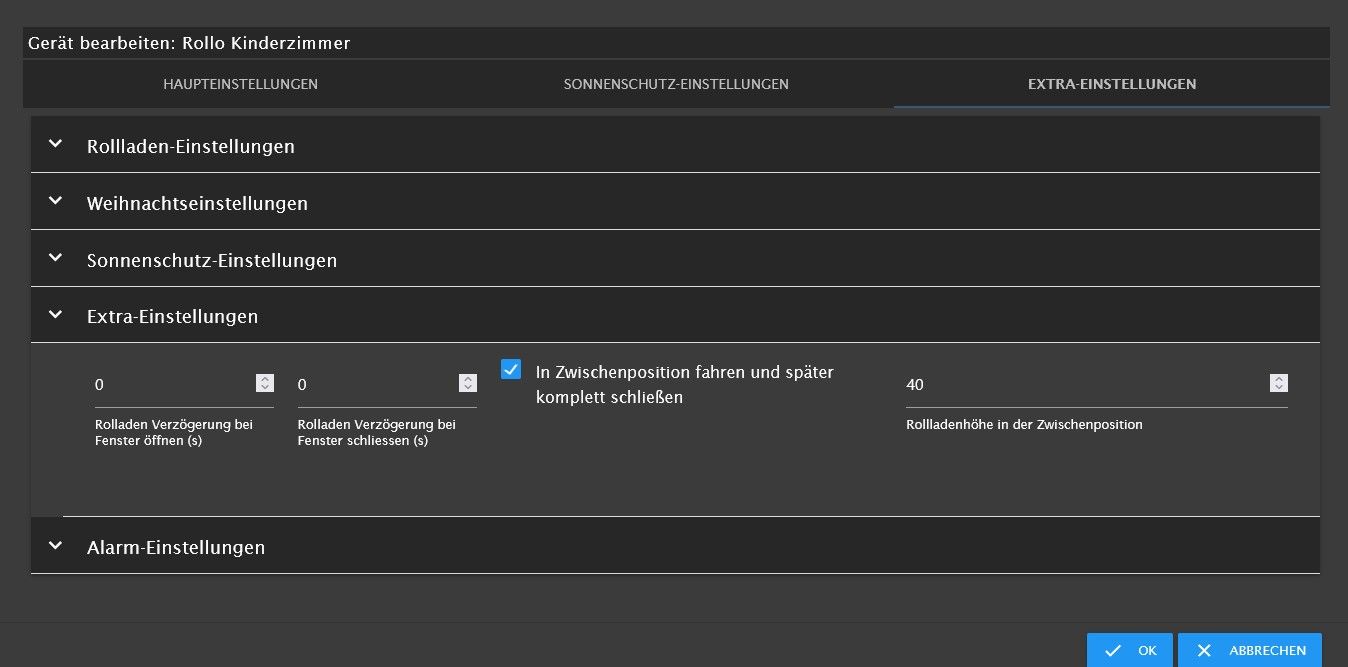
Task: Confirm with the OK button
Action: pos(1130,650)
